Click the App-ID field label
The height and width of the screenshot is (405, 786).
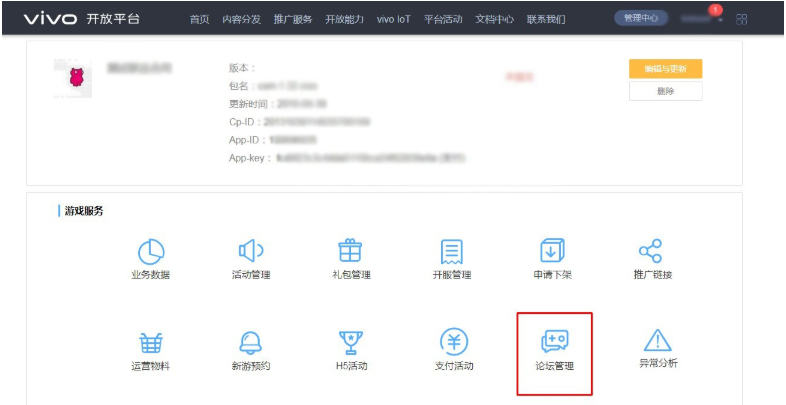[246, 140]
